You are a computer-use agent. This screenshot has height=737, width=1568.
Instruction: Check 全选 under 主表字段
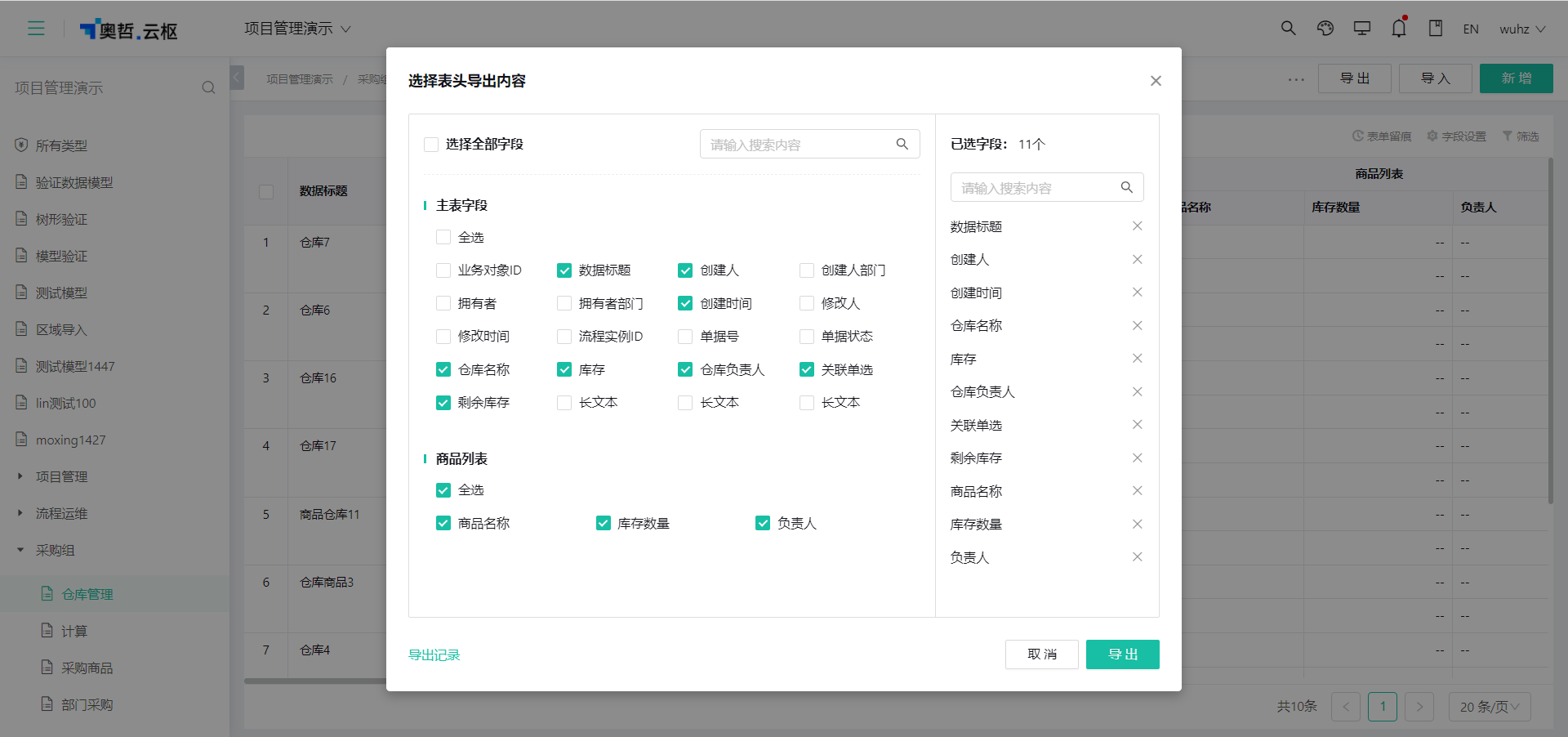click(x=443, y=237)
